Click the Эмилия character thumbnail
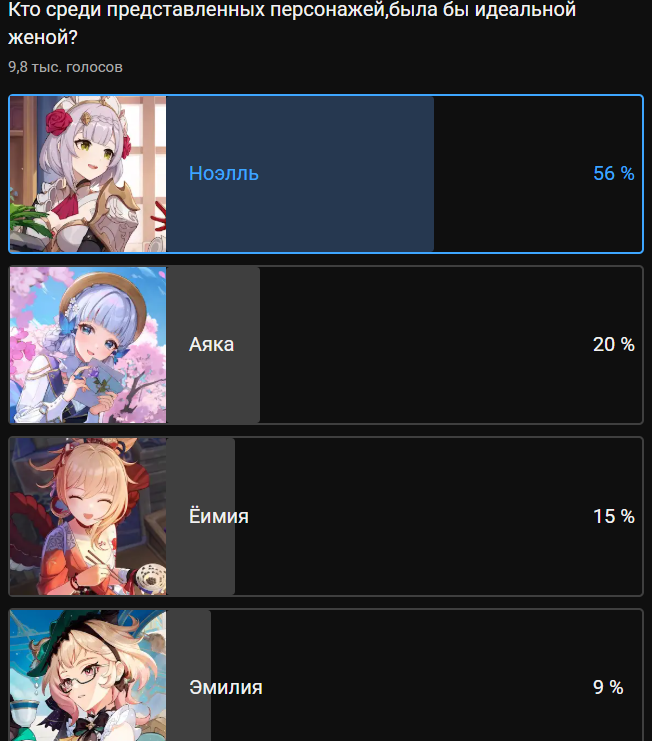652x741 pixels. (x=88, y=677)
